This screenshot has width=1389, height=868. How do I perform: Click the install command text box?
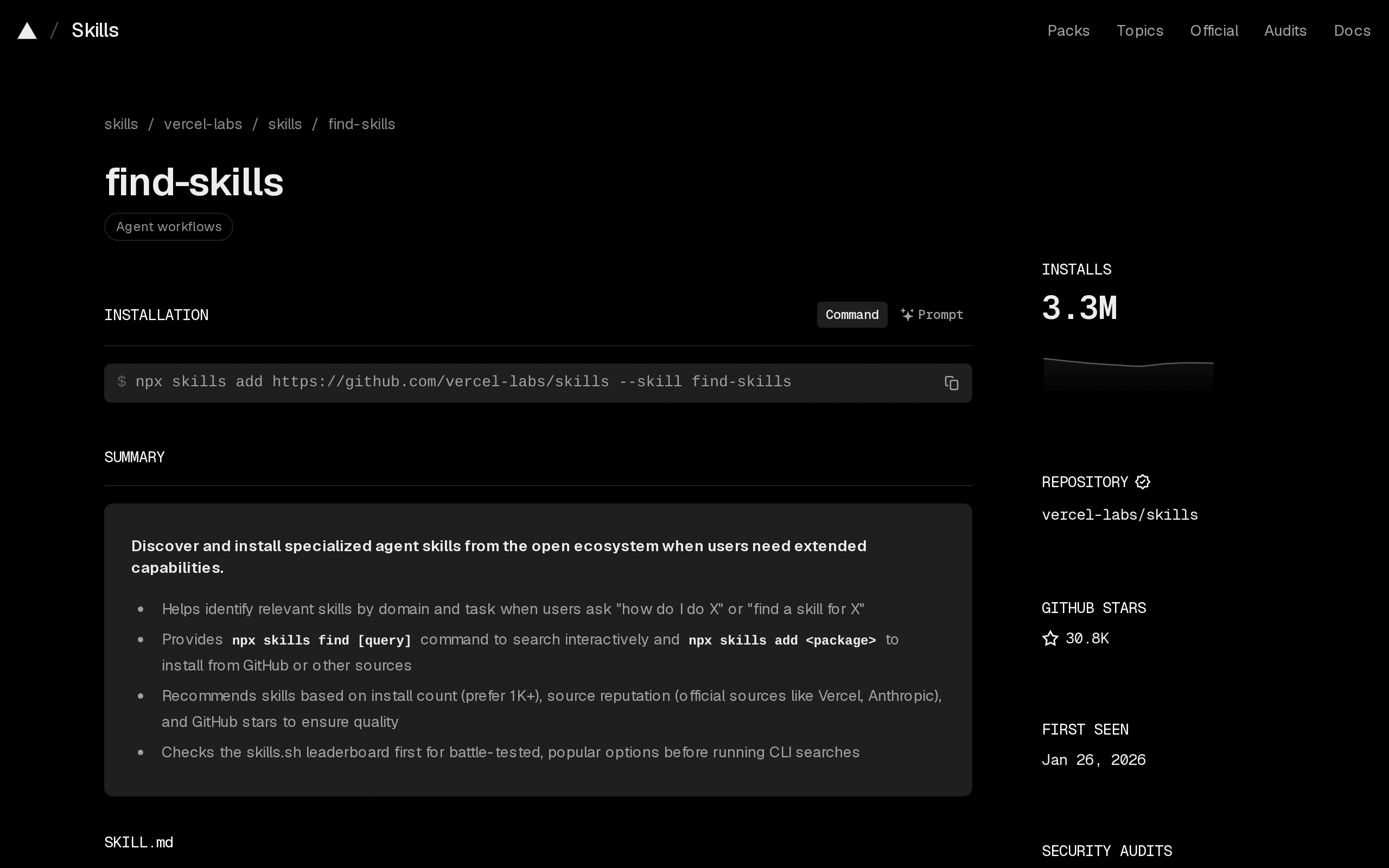[538, 383]
